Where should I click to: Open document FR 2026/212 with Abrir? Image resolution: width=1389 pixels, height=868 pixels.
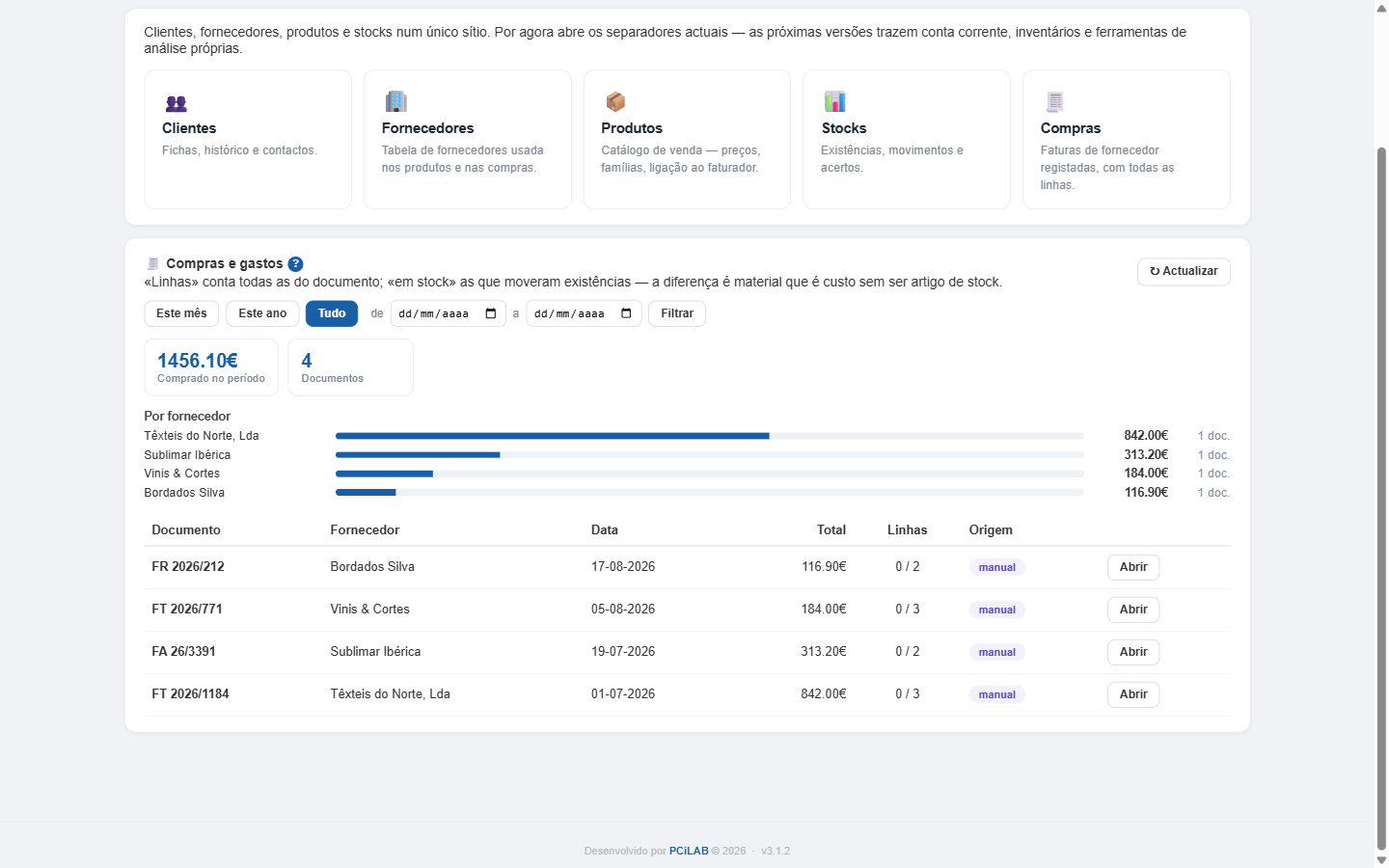(x=1133, y=567)
